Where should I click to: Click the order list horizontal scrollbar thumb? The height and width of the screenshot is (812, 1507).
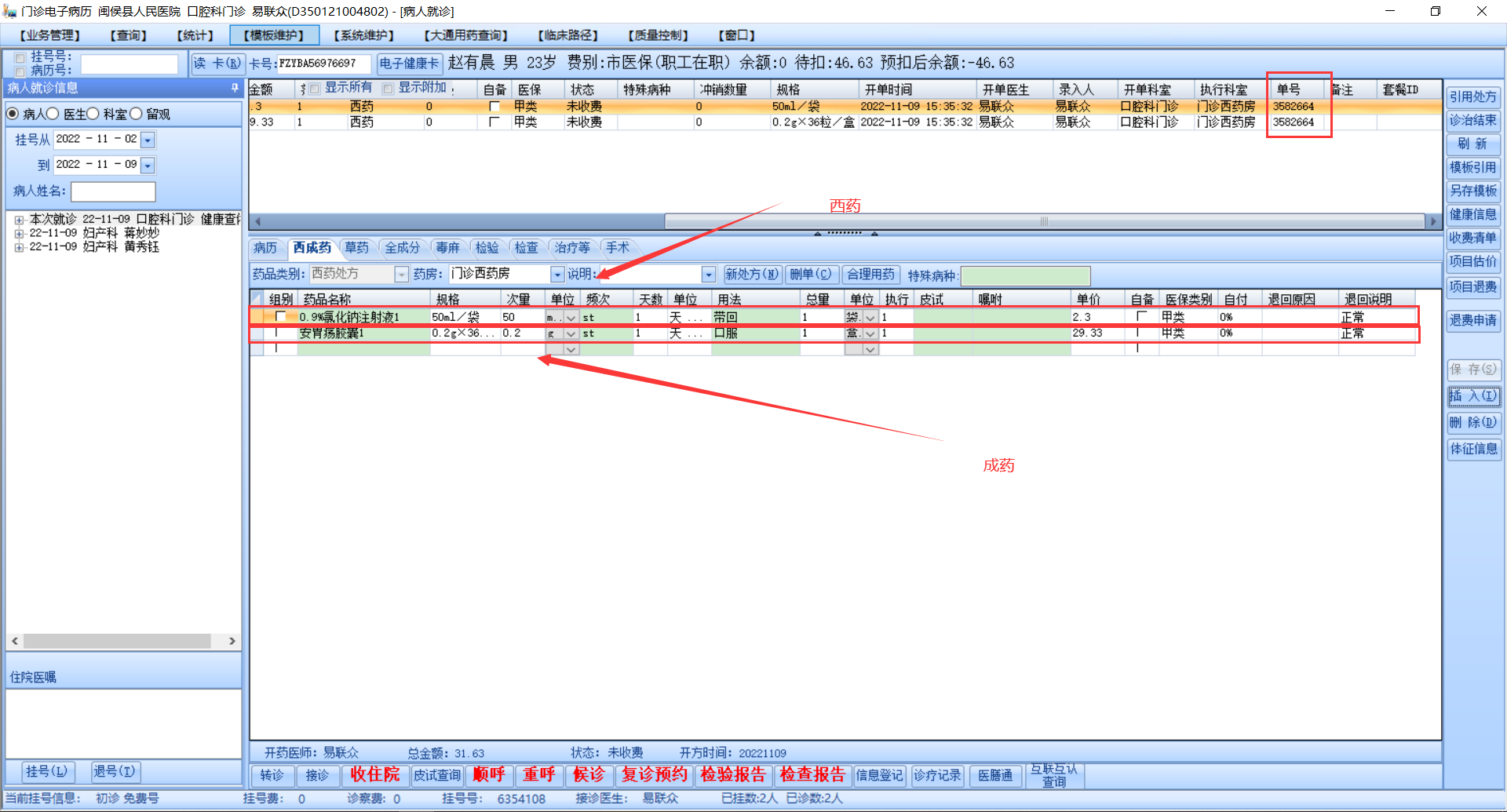point(1044,221)
